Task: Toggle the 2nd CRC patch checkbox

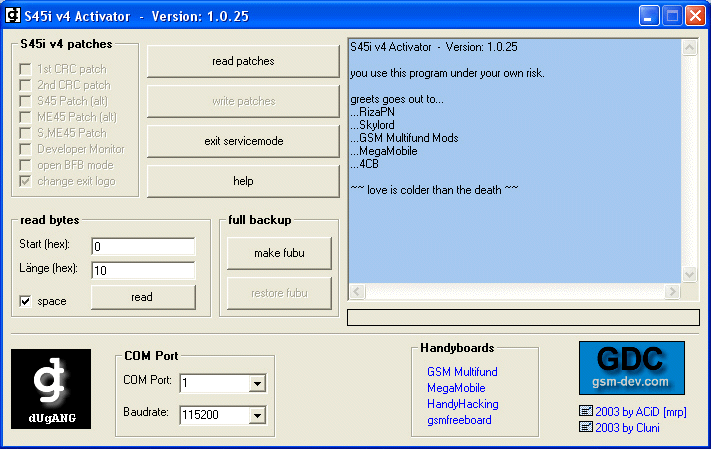Action: (25, 85)
